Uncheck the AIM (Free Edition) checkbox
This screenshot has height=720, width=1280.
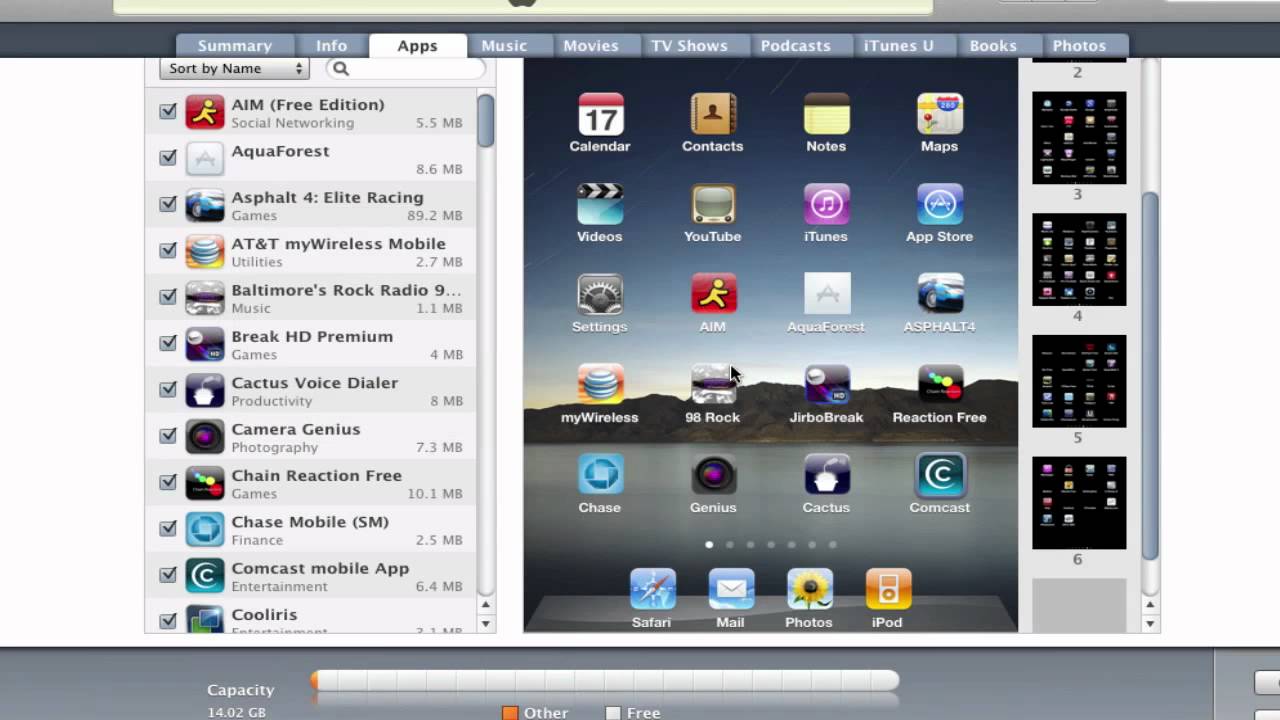click(168, 111)
